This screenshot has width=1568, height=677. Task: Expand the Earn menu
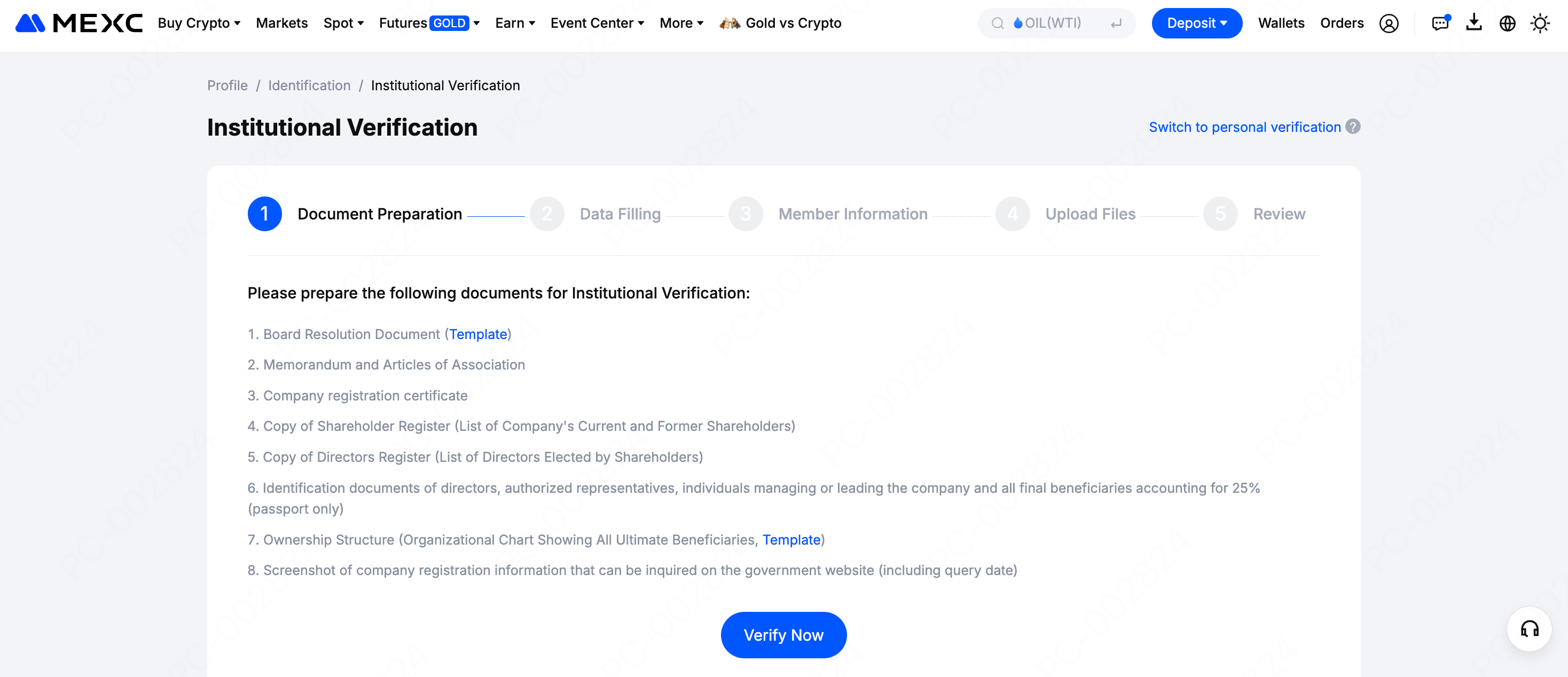pyautogui.click(x=515, y=23)
